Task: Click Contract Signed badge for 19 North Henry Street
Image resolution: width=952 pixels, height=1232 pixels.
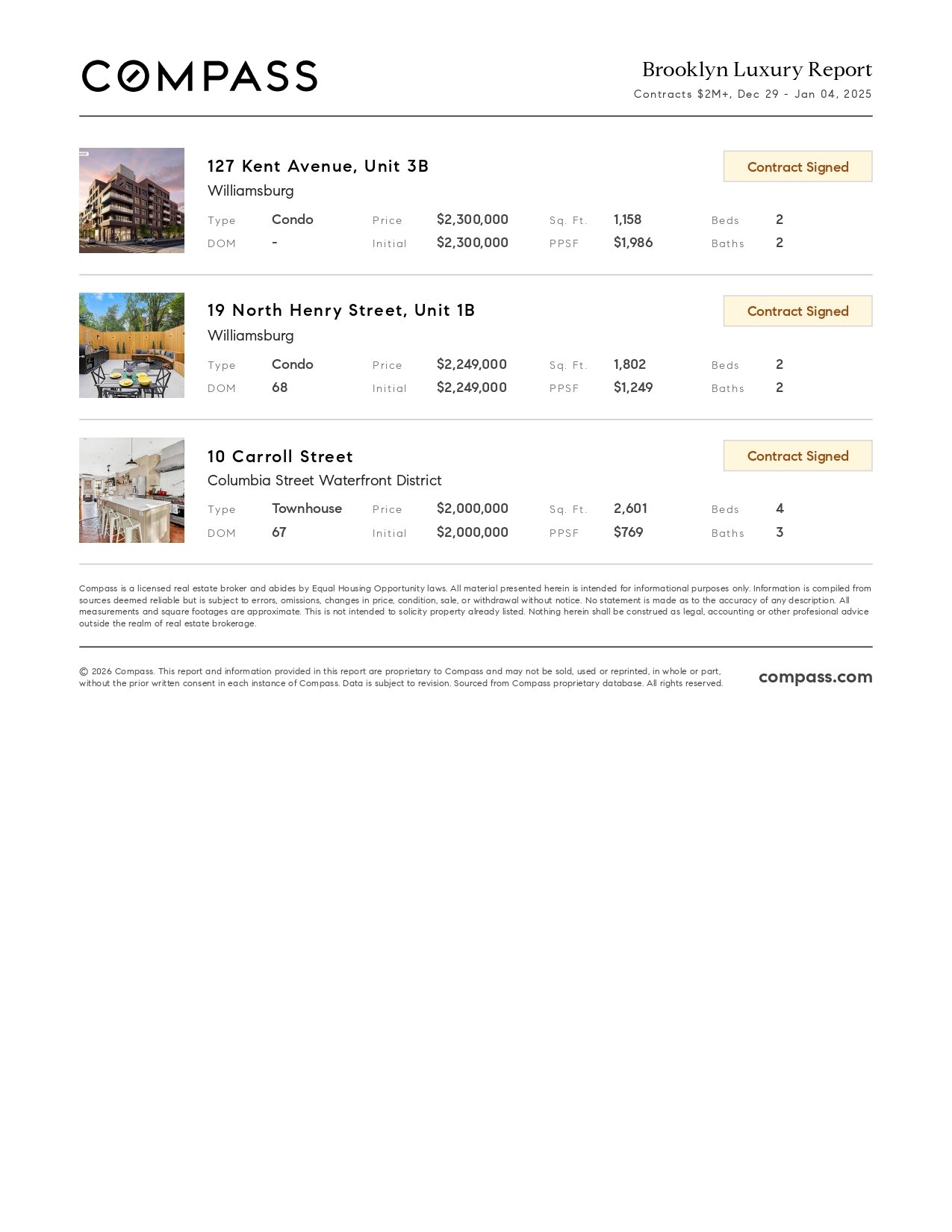Action: coord(797,311)
